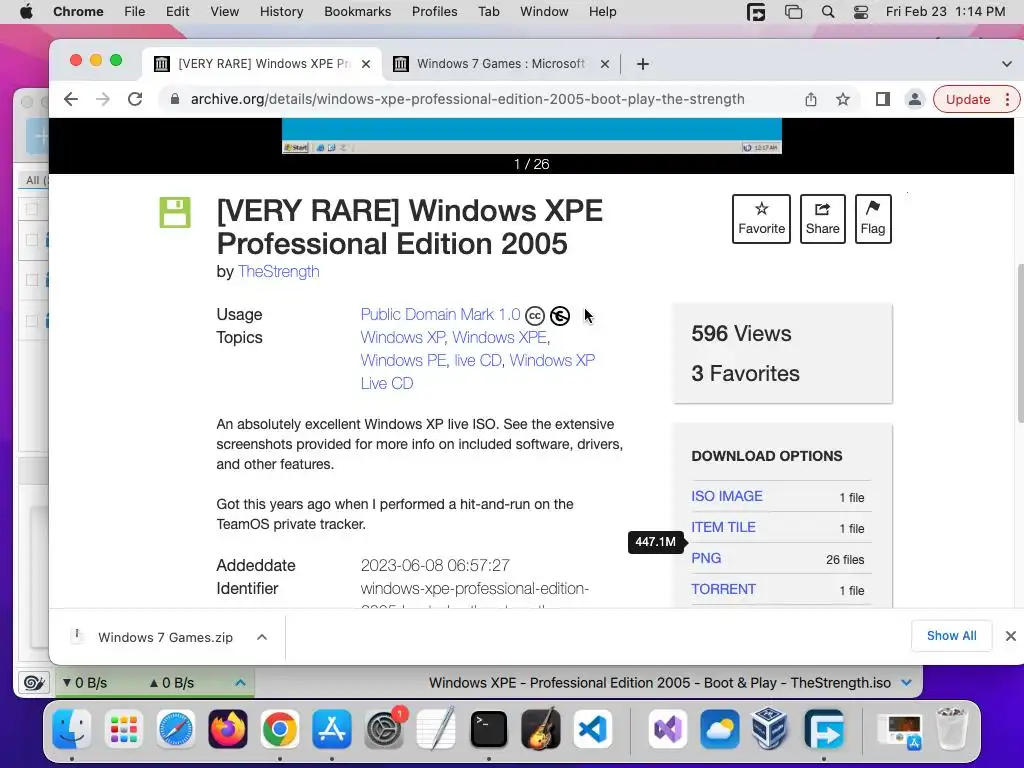Close the downloads bar

click(1010, 636)
